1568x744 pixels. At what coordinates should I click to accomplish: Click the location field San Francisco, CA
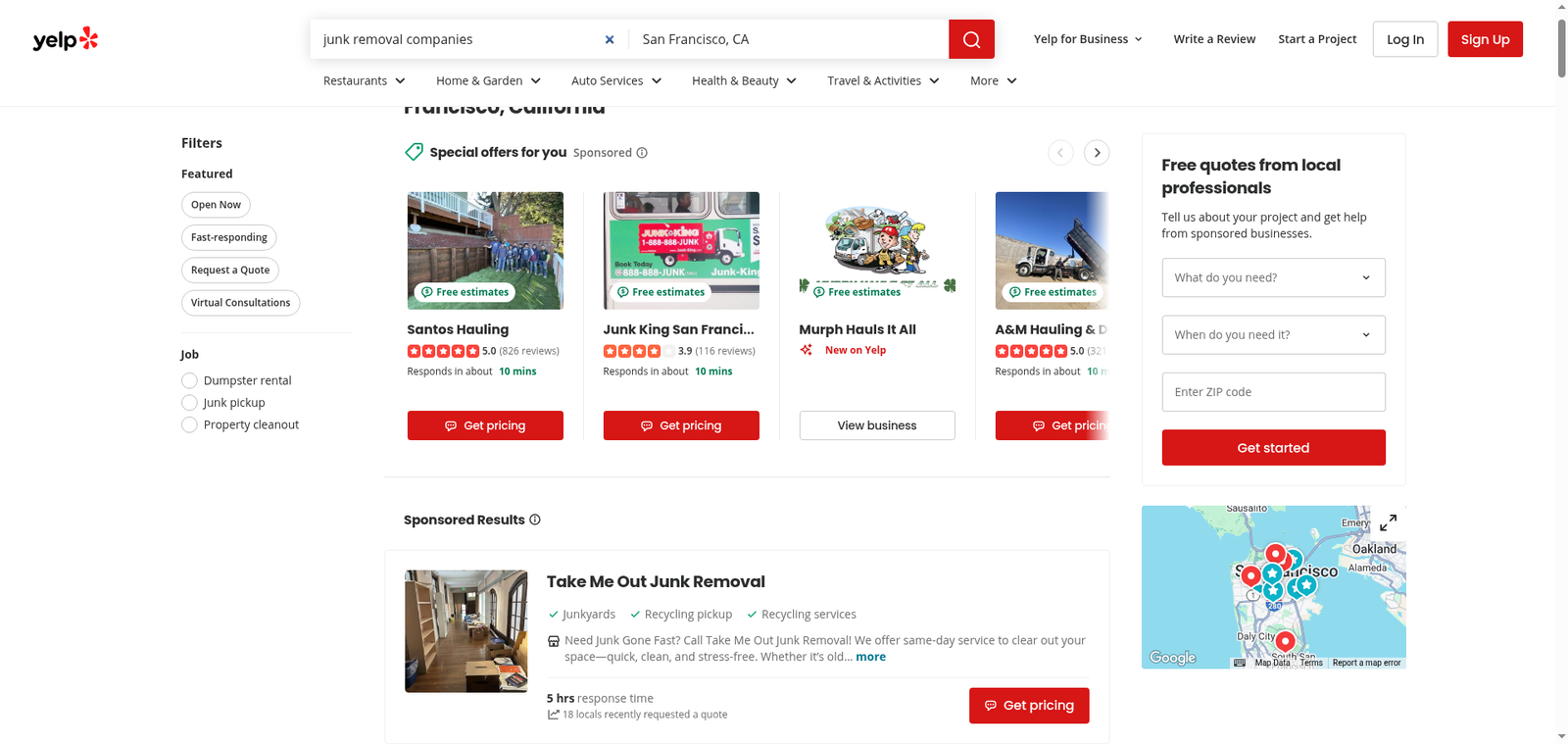coord(789,39)
